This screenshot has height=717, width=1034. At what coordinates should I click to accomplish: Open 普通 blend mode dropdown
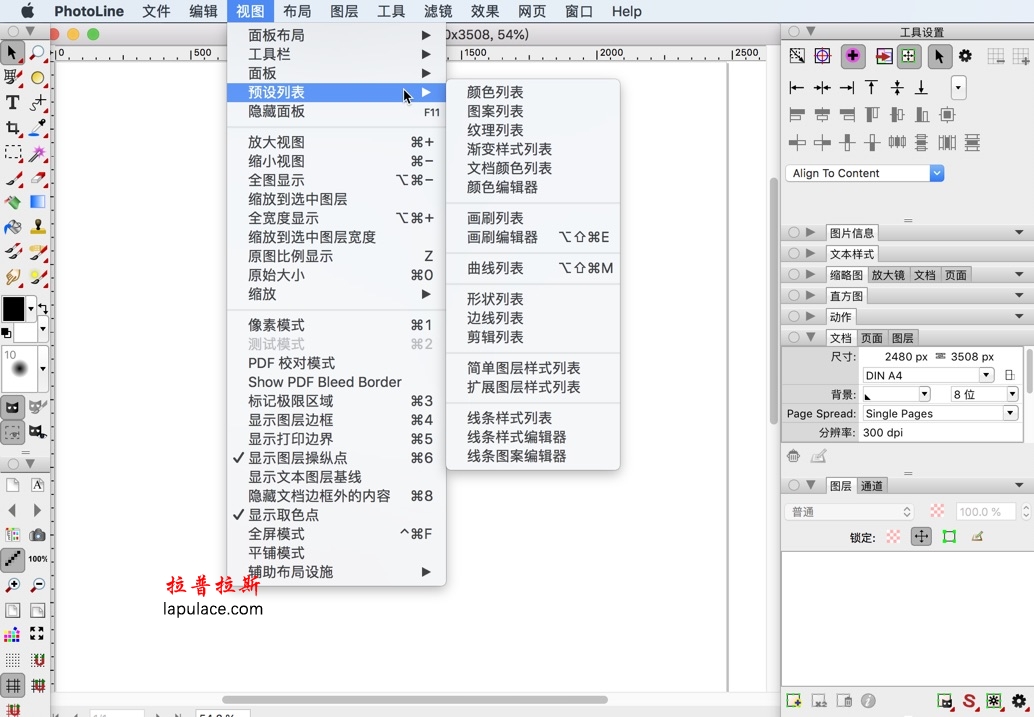point(851,512)
